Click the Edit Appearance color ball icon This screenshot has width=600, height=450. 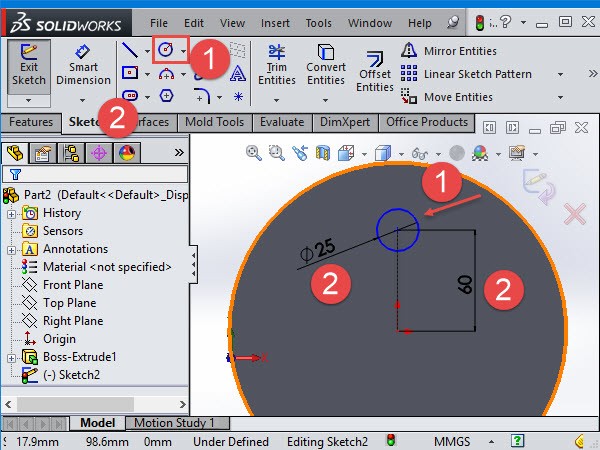480,153
